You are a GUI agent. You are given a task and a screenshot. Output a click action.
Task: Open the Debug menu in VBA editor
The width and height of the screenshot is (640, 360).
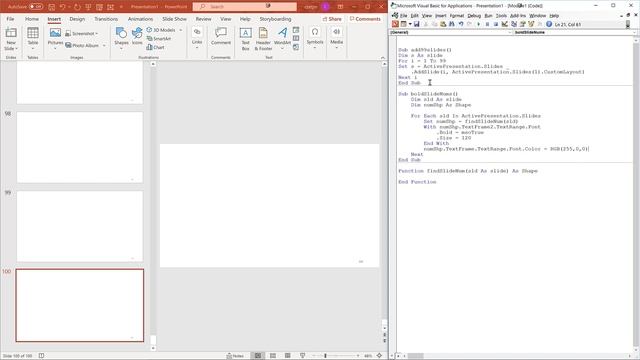click(474, 16)
